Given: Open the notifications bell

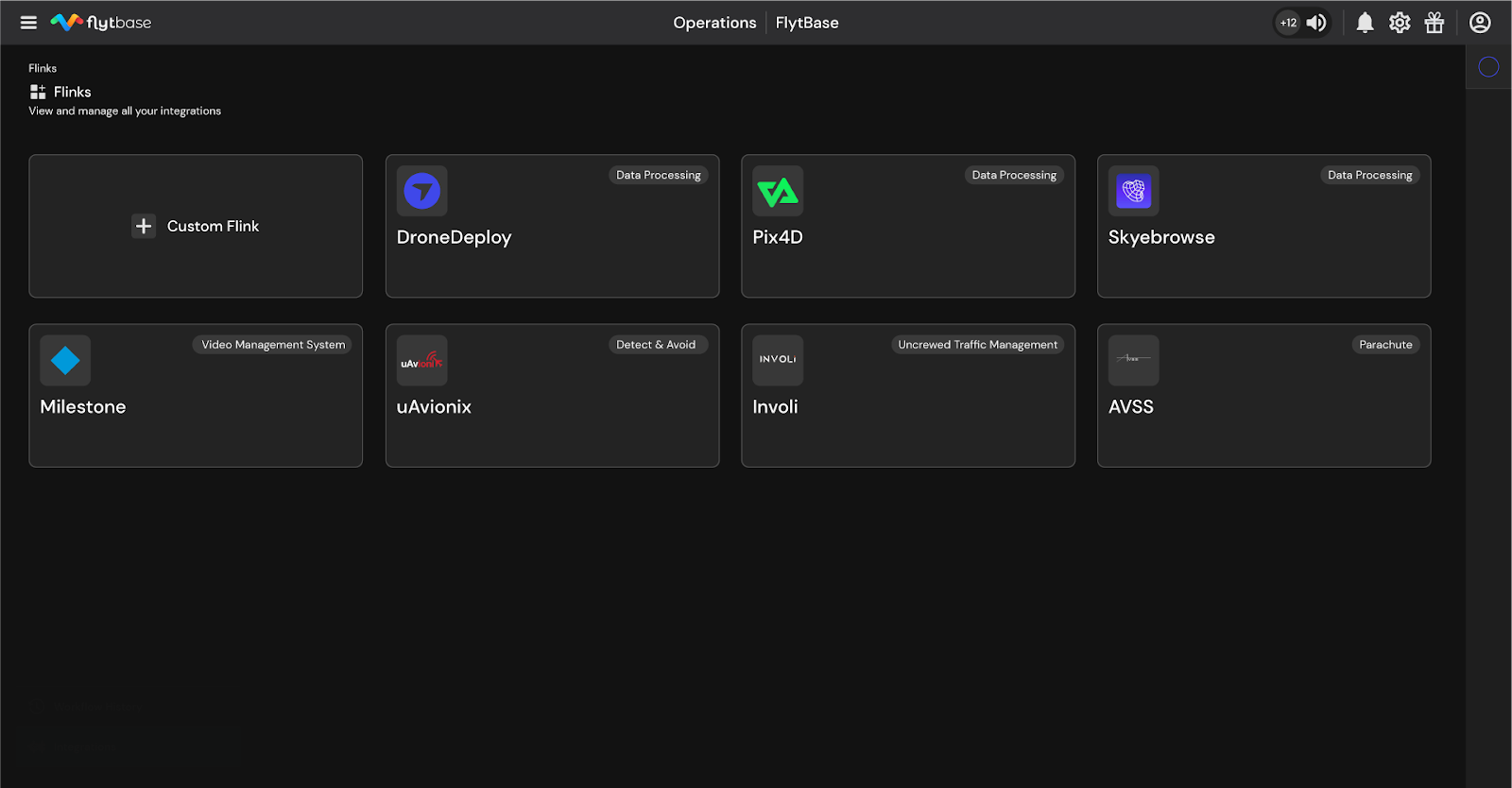Looking at the screenshot, I should [1365, 23].
